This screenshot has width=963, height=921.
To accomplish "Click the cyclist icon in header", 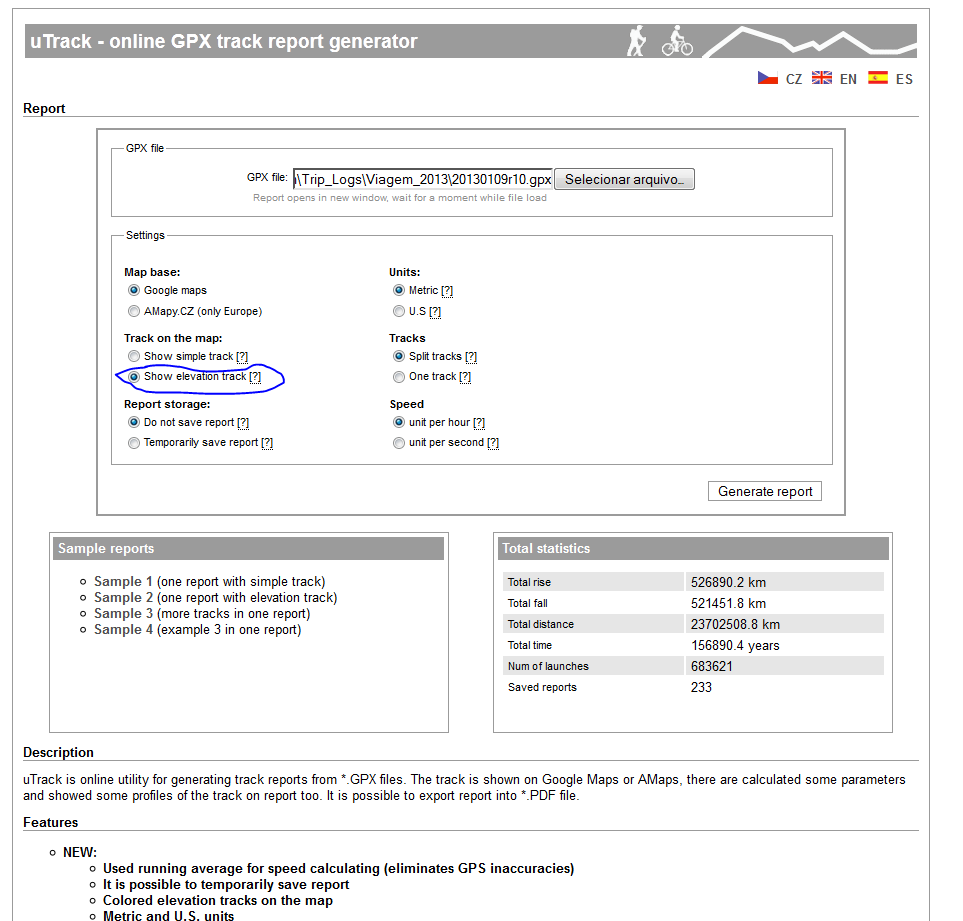I will pos(677,41).
